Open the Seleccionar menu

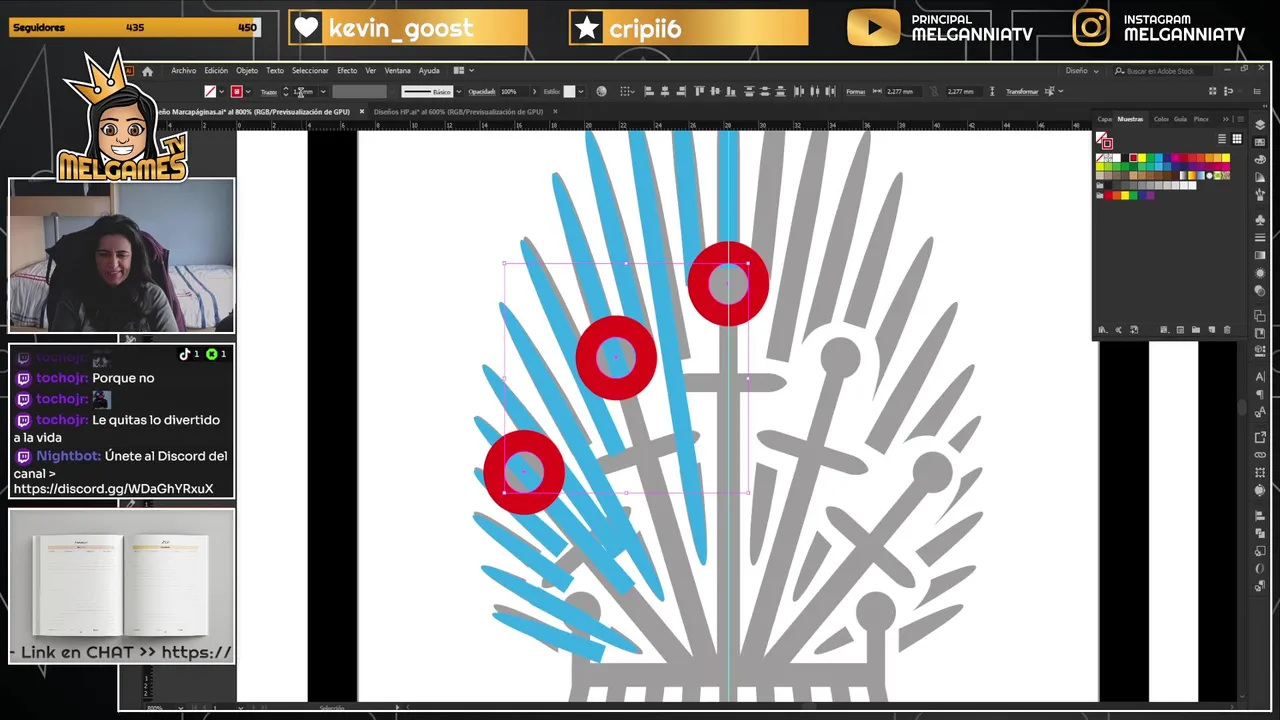point(310,71)
